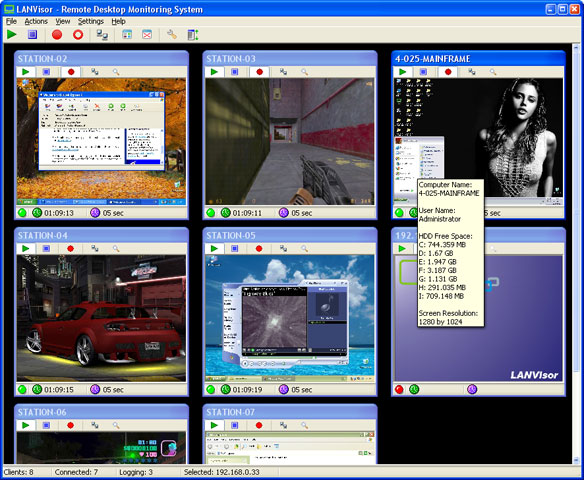Screen dimensions: 584x480
Task: Click red disconnected status indicator in 192 window
Action: [399, 390]
